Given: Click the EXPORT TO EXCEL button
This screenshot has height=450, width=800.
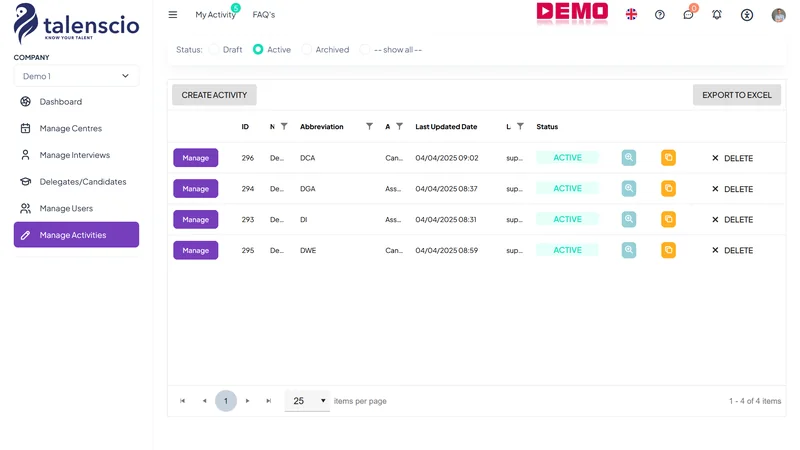Looking at the screenshot, I should click(x=737, y=95).
